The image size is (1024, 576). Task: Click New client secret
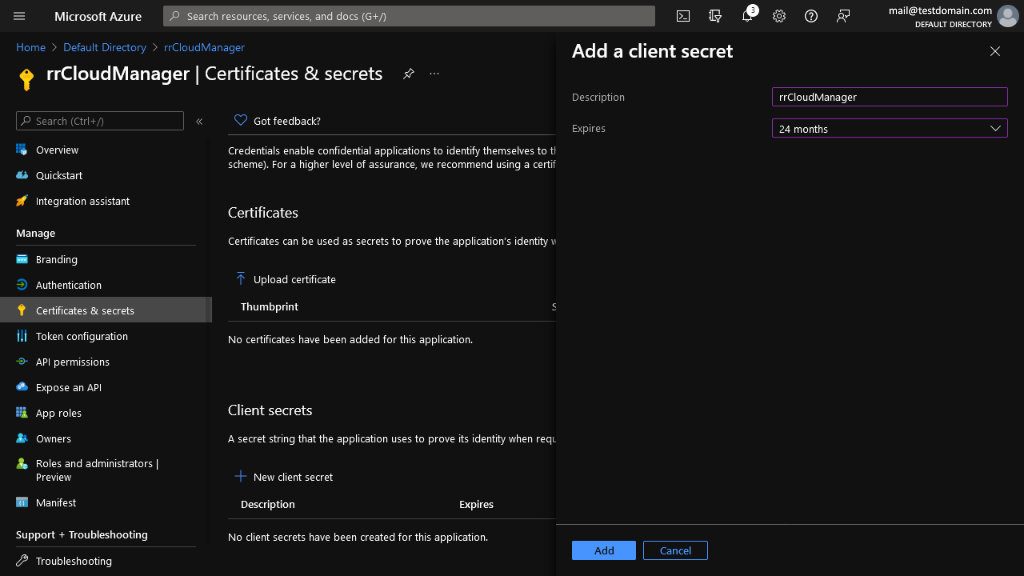[293, 477]
